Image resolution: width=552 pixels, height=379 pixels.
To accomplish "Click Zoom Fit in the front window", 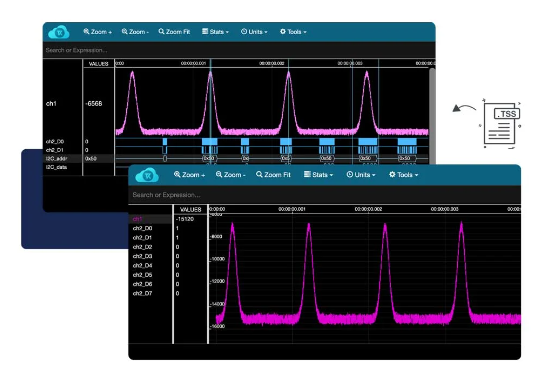I will click(273, 175).
